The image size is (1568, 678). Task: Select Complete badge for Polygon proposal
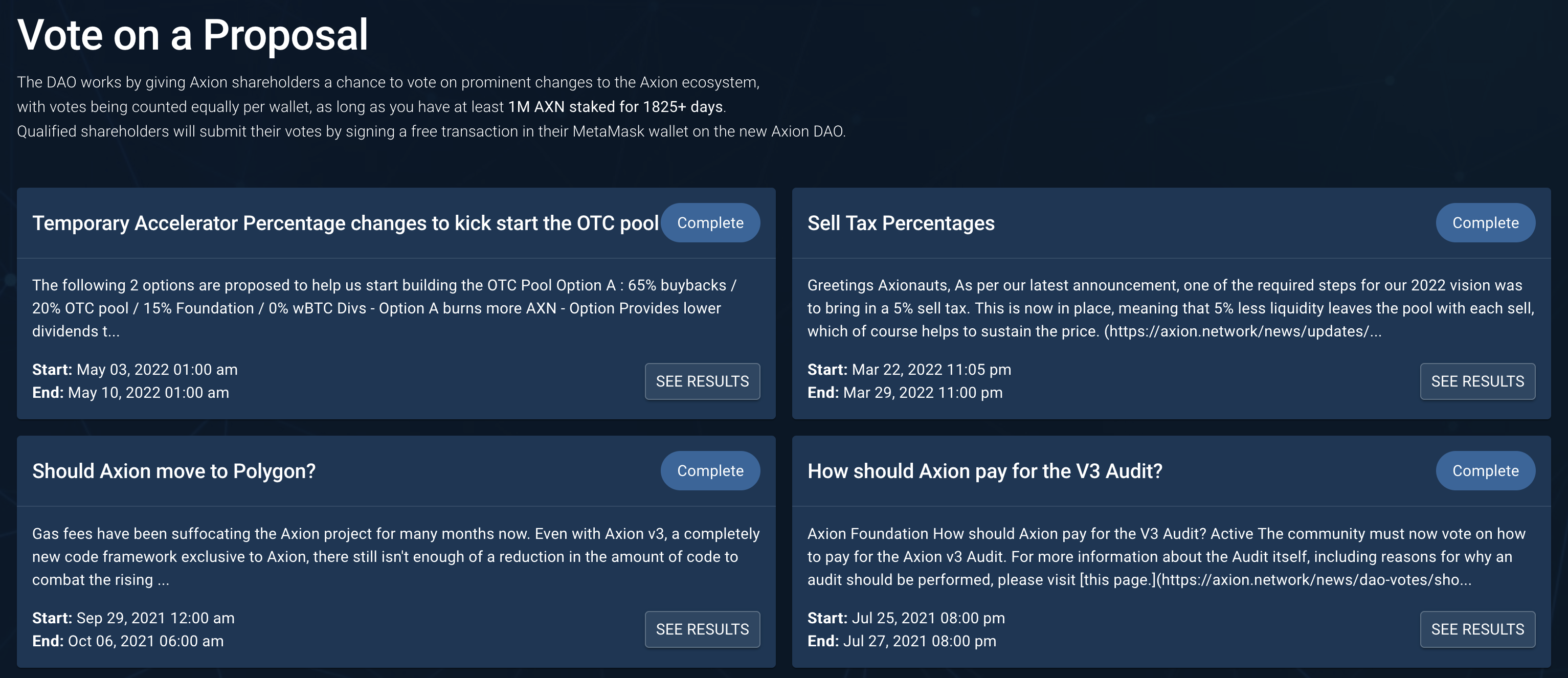(710, 470)
